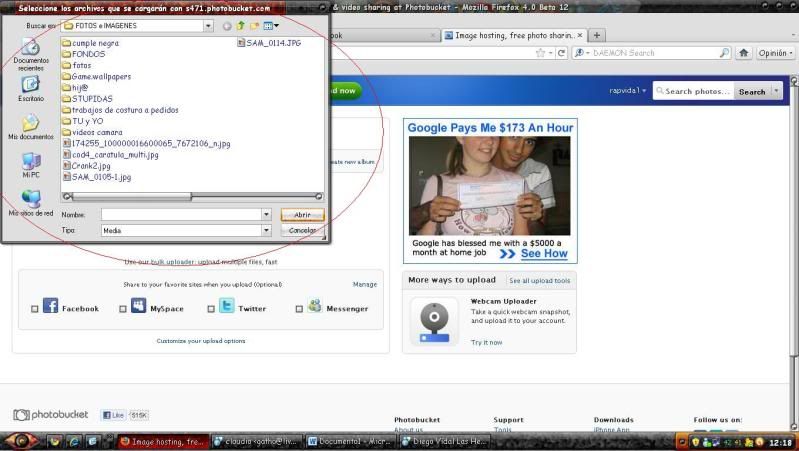Create new folder icon in file dialog
Screen dimensions: 799x451
point(254,25)
